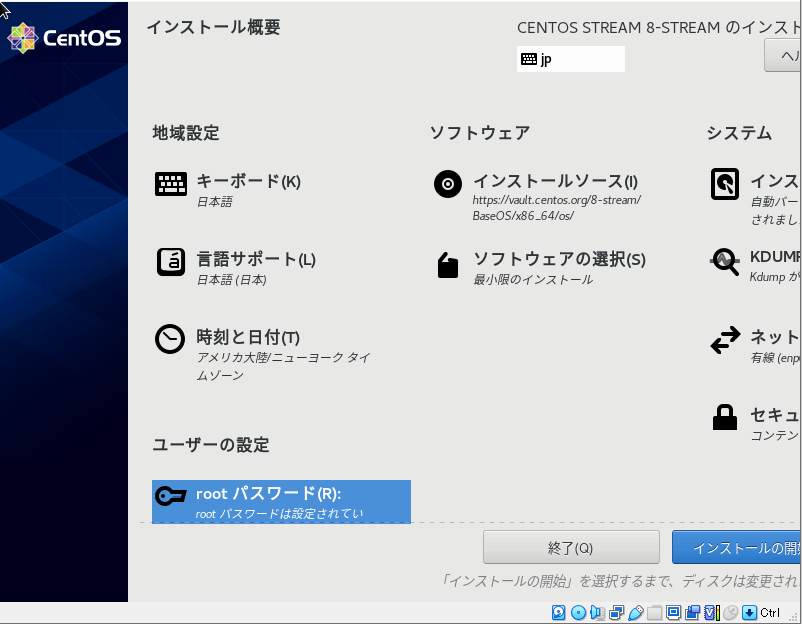
Task: Open 言語サポート(L) settings
Action: pos(256,259)
